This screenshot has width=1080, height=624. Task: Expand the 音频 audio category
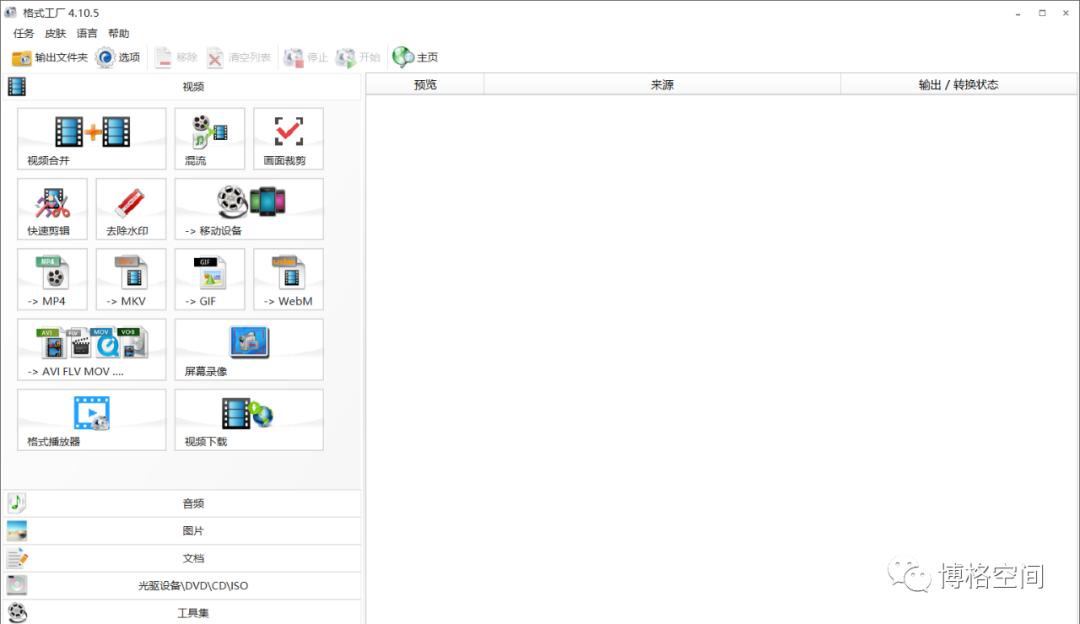coord(182,503)
